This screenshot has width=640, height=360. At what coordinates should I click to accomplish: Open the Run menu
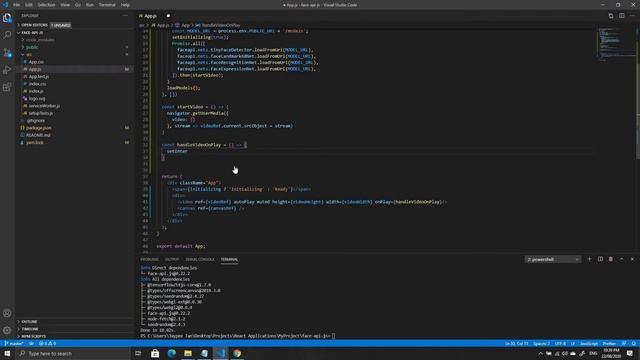point(89,5)
